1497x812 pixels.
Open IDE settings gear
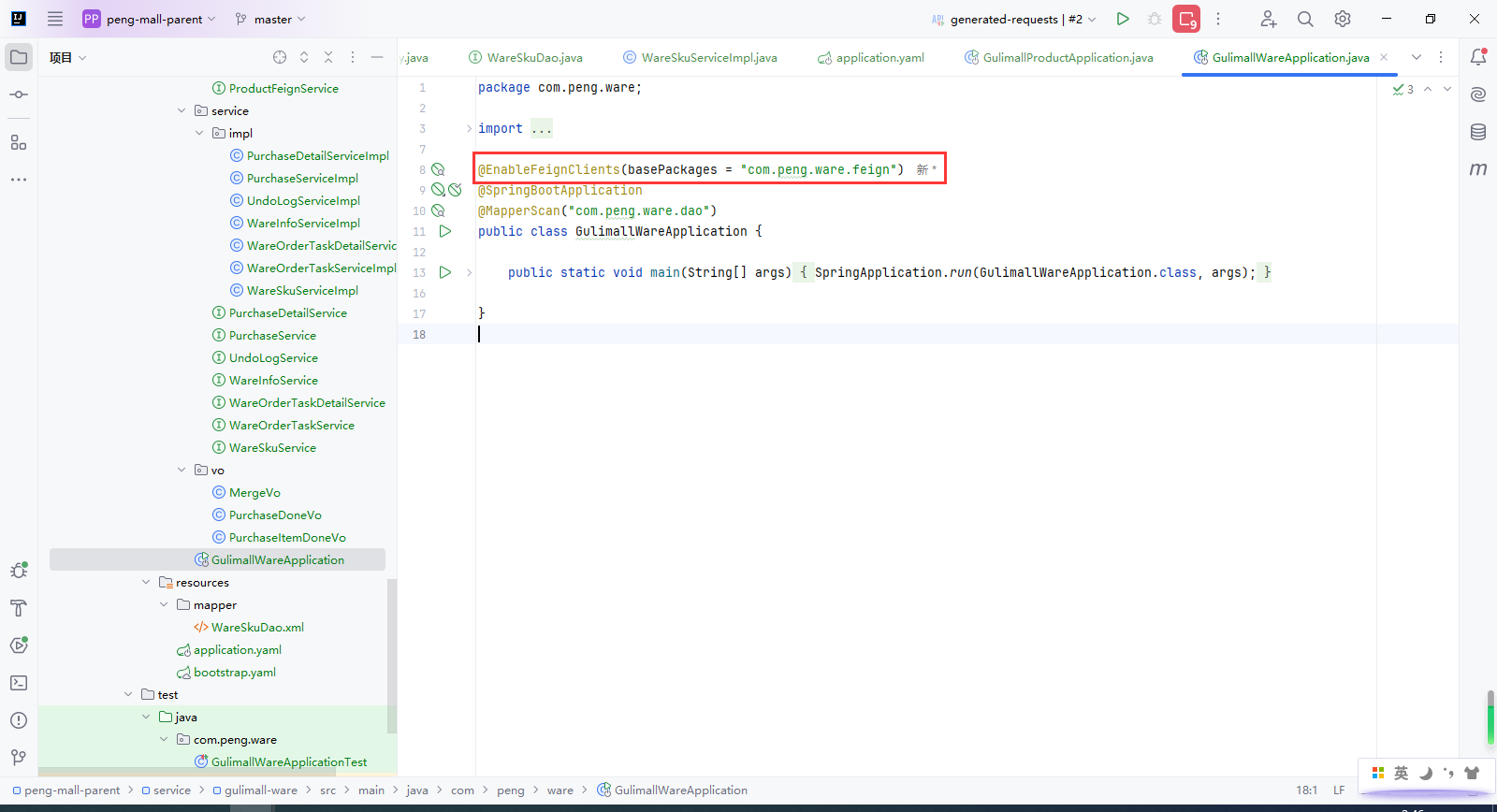(1343, 19)
